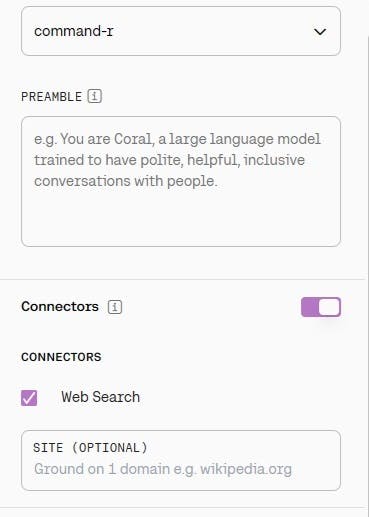The width and height of the screenshot is (369, 517).
Task: Uncheck the Web Search connector checkbox
Action: 29,398
